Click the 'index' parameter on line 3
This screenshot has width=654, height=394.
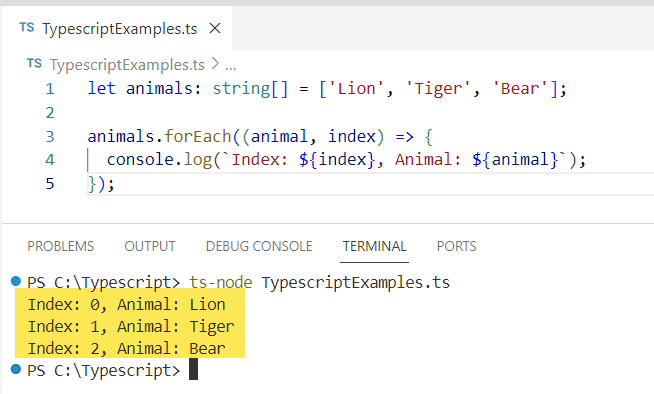click(x=352, y=137)
